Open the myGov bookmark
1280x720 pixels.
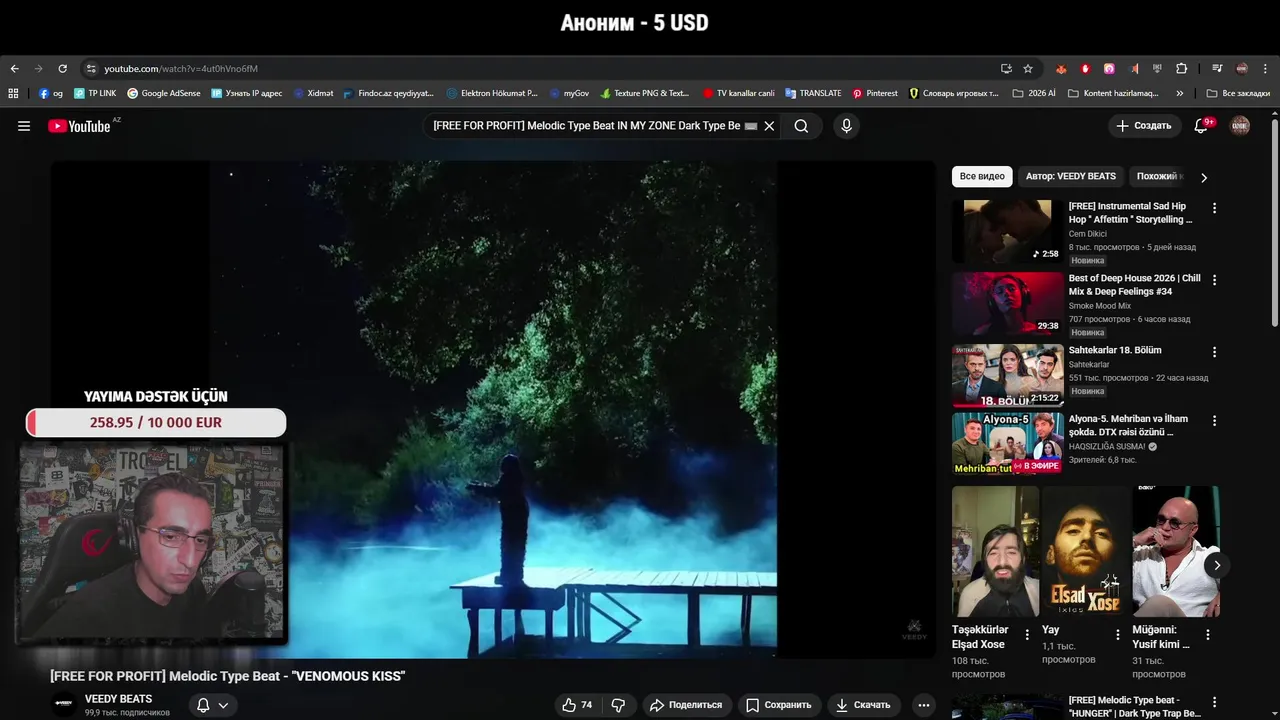(x=569, y=93)
